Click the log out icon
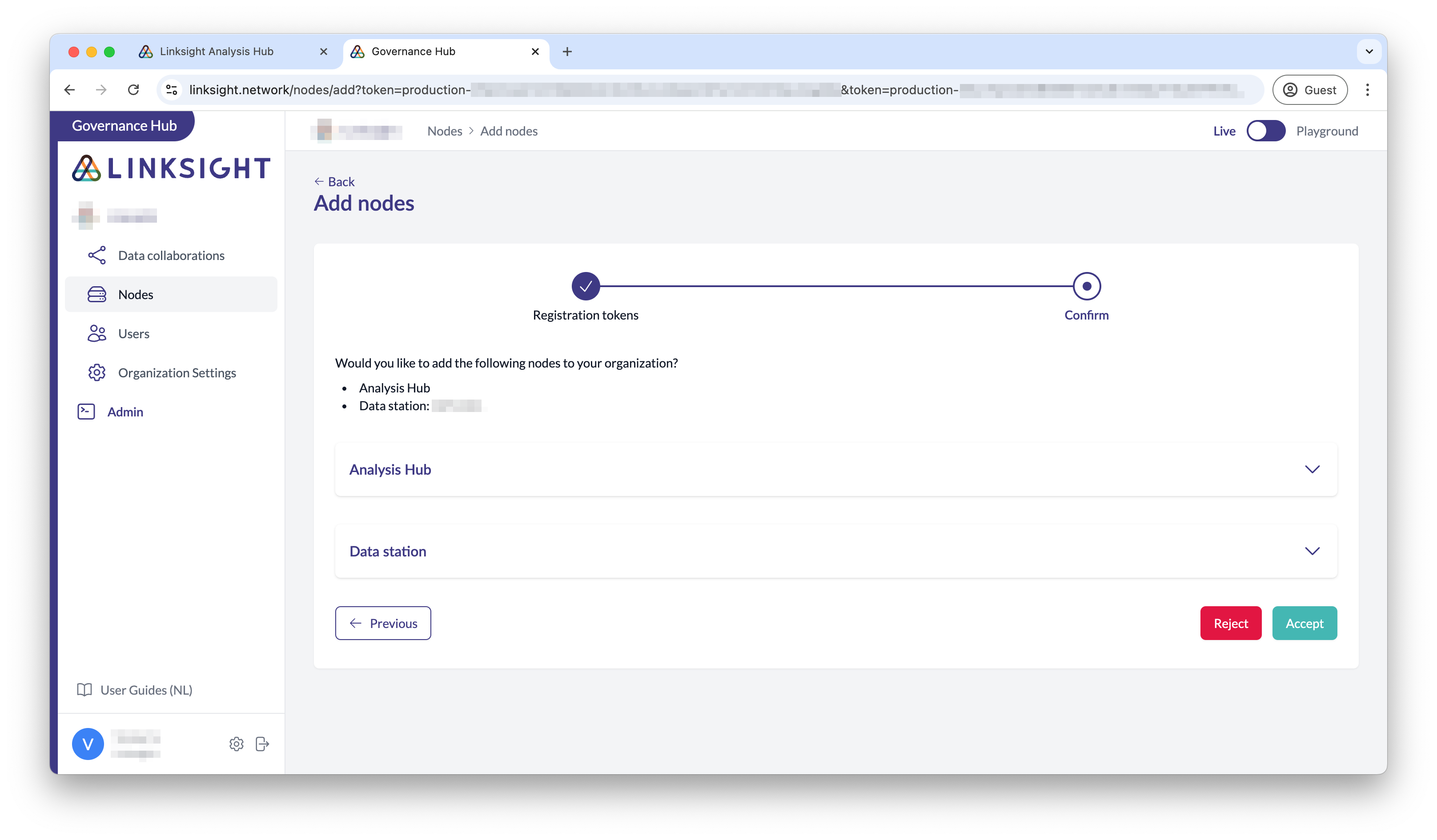 pos(262,744)
